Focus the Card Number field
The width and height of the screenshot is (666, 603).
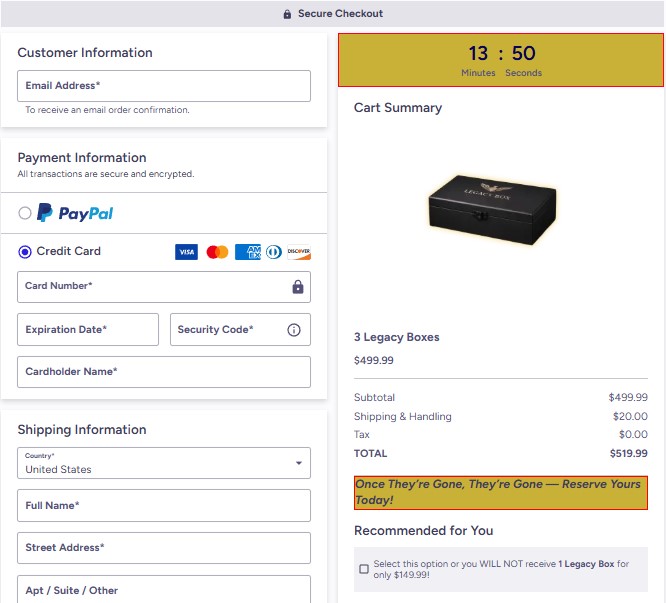point(164,287)
